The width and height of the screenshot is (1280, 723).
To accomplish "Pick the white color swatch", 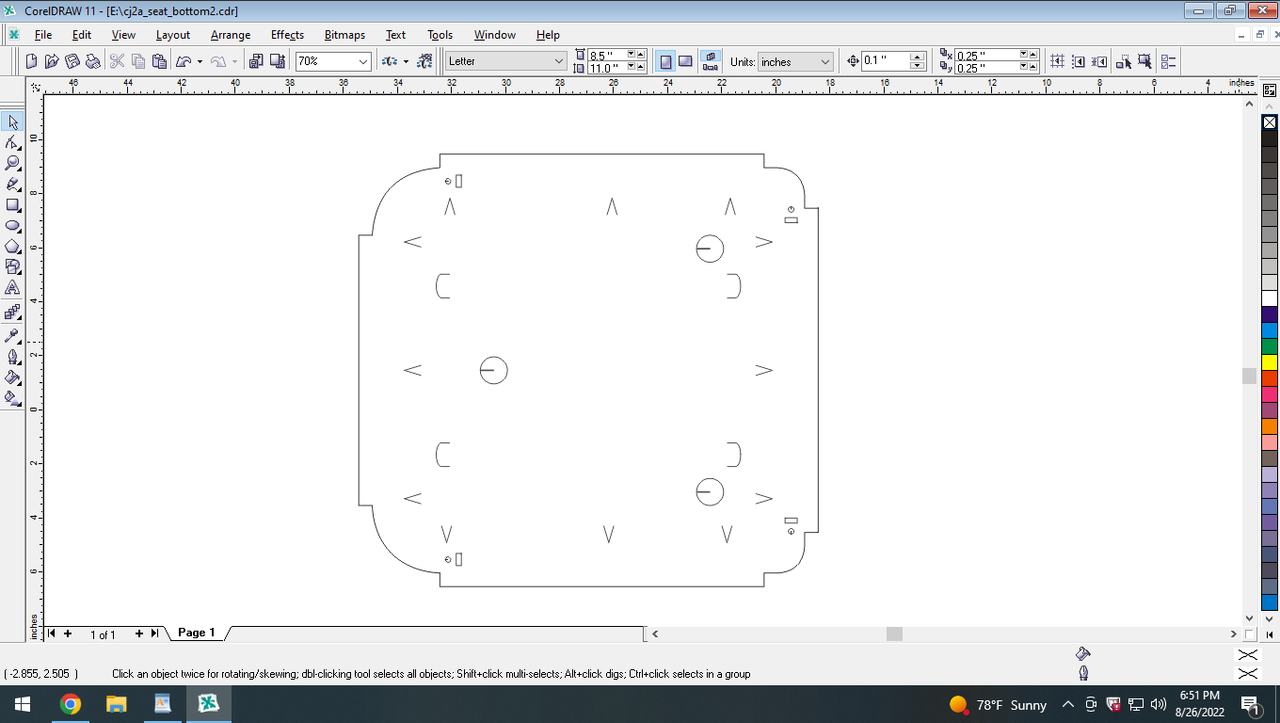I will point(1270,298).
